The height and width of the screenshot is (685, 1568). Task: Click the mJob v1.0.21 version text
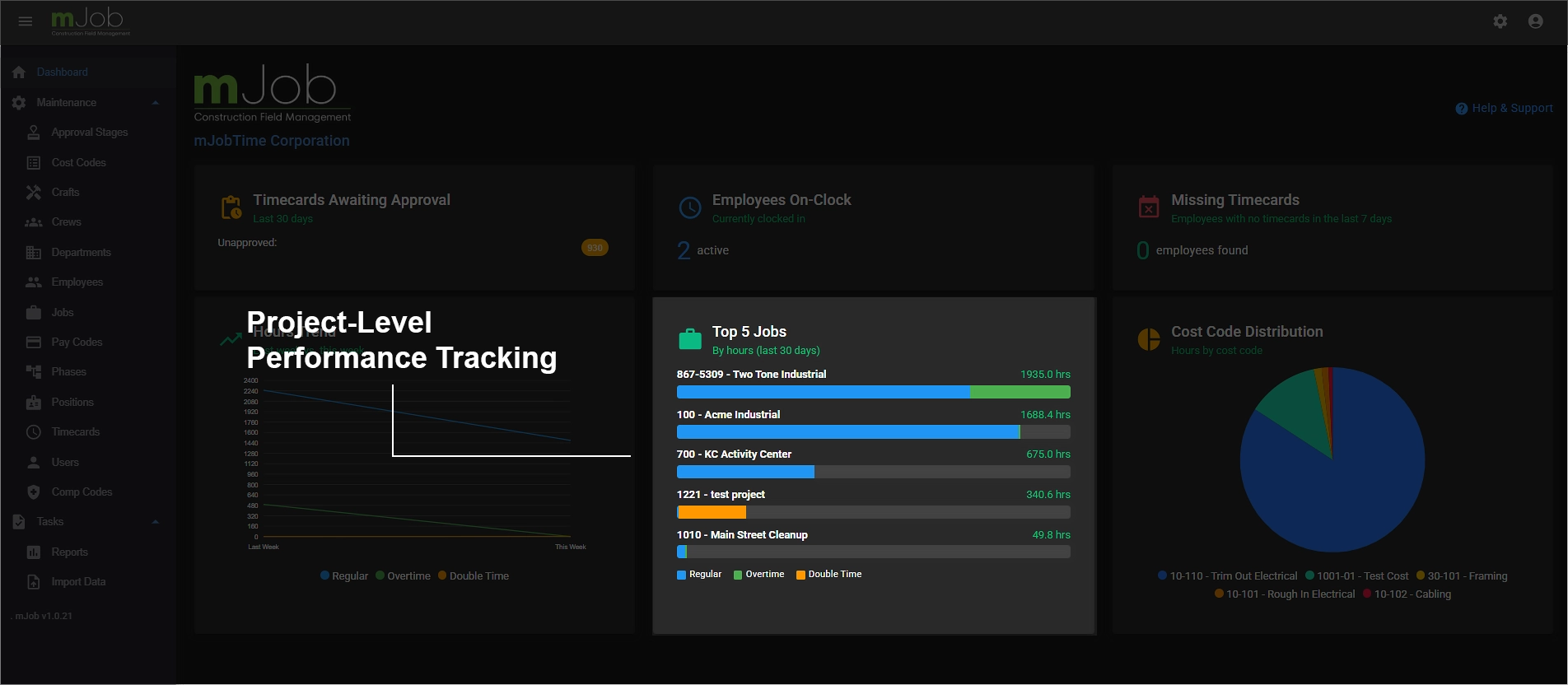pos(44,616)
